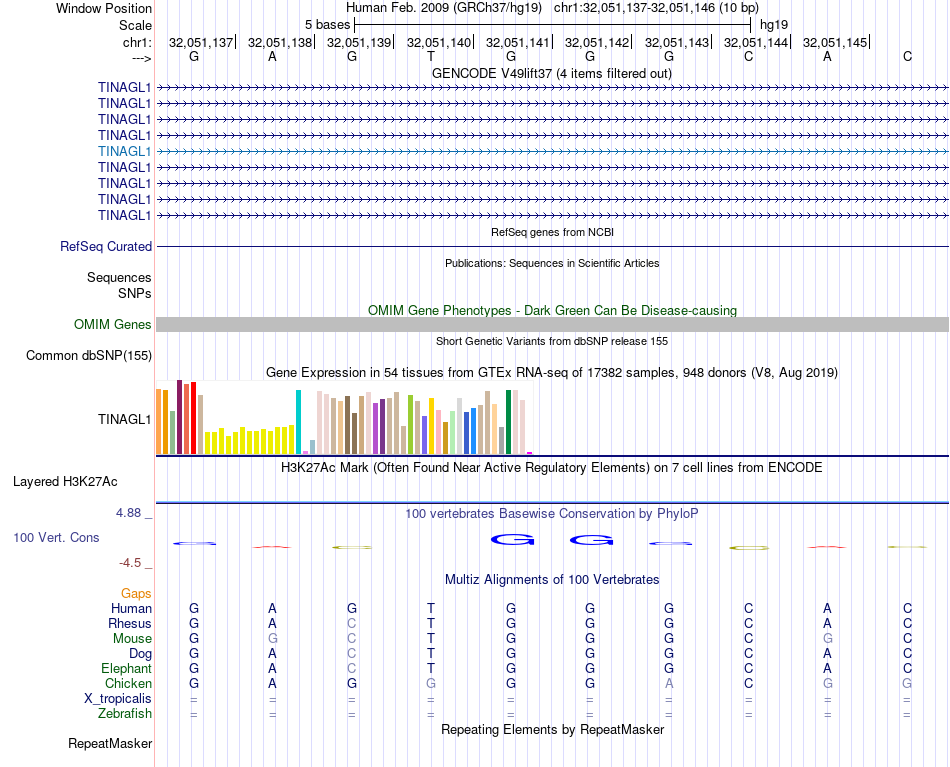Click the Chicken species alignment label
The width and height of the screenshot is (950, 767).
pyautogui.click(x=128, y=683)
